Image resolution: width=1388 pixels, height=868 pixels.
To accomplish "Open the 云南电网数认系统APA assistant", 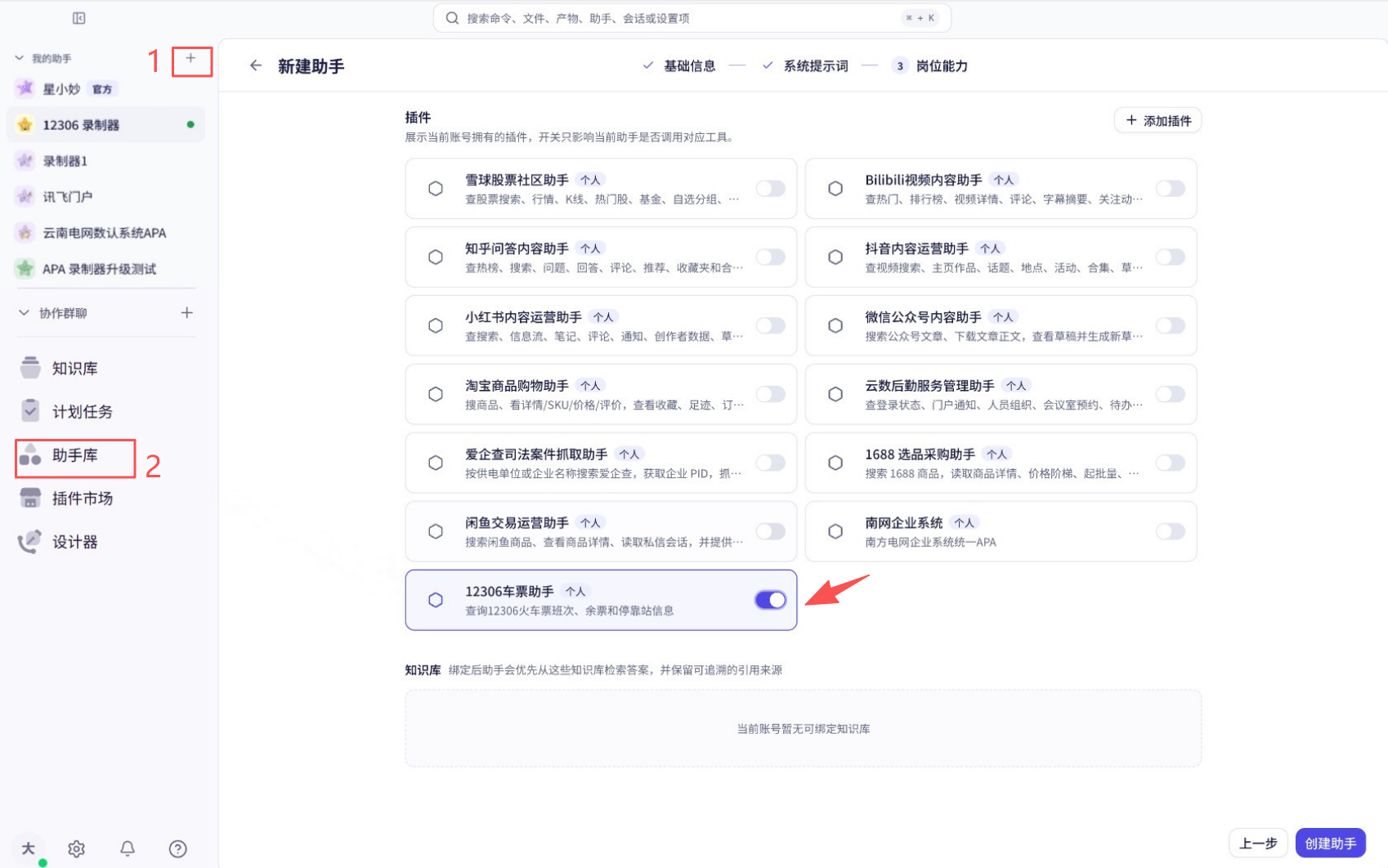I will pyautogui.click(x=106, y=233).
